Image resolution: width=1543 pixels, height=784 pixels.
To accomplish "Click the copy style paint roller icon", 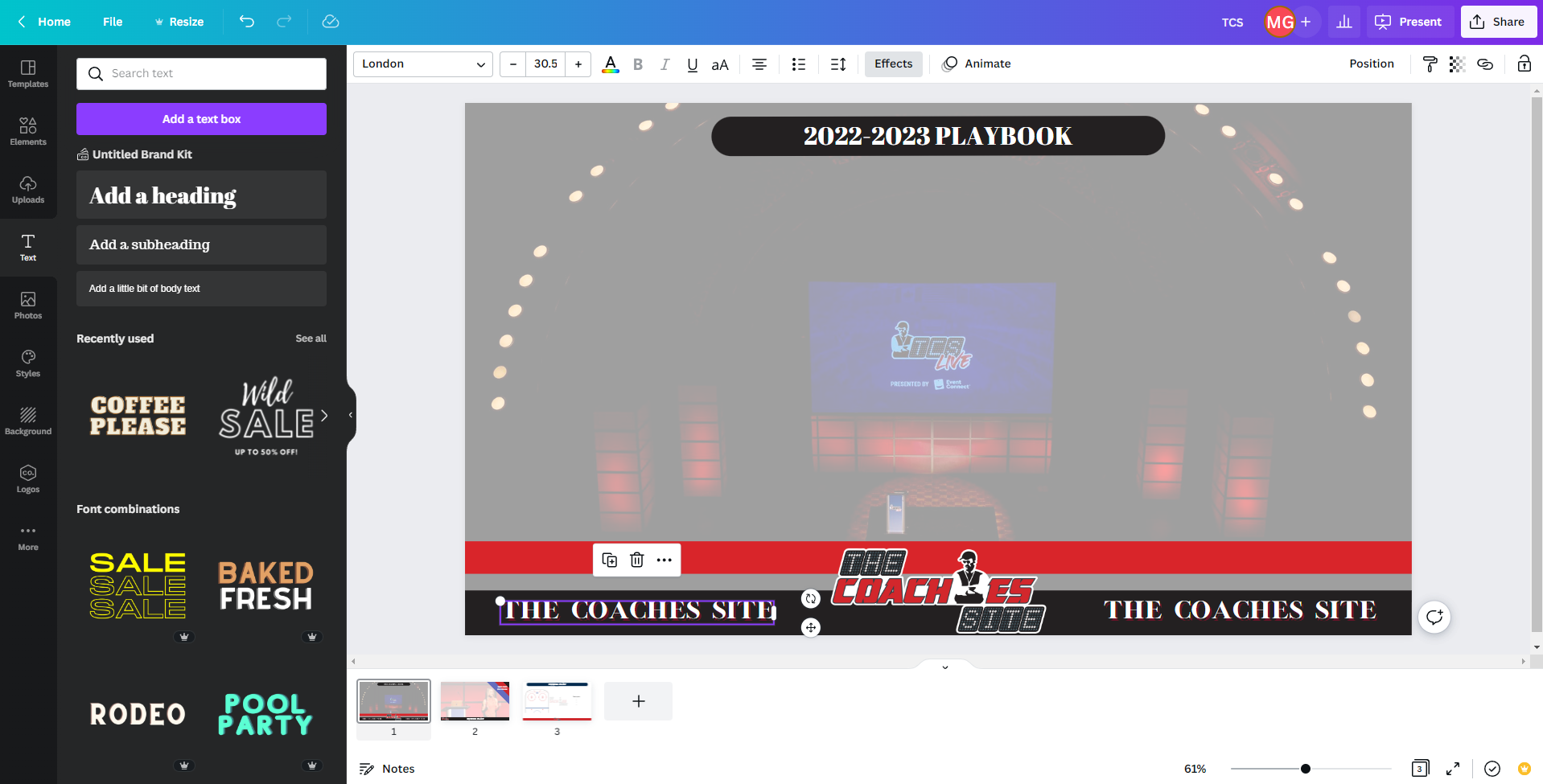I will coord(1430,64).
